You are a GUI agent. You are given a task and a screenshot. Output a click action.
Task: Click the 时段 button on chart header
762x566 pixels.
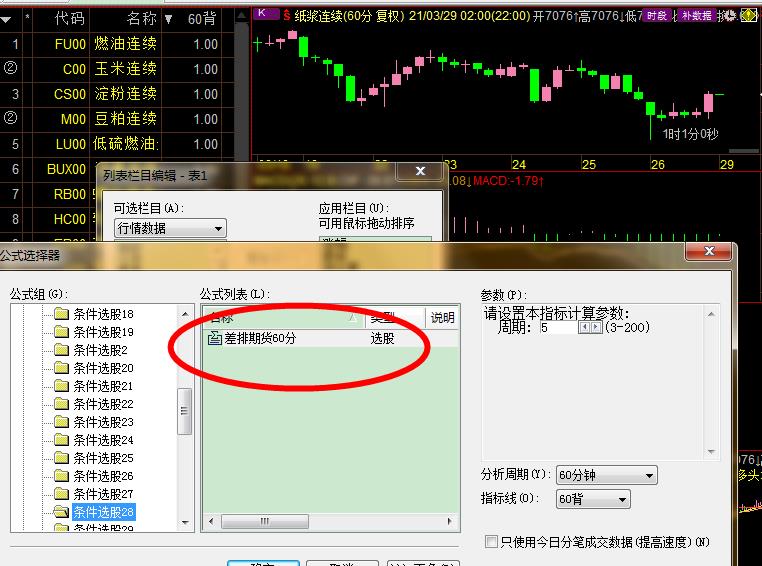click(x=657, y=16)
